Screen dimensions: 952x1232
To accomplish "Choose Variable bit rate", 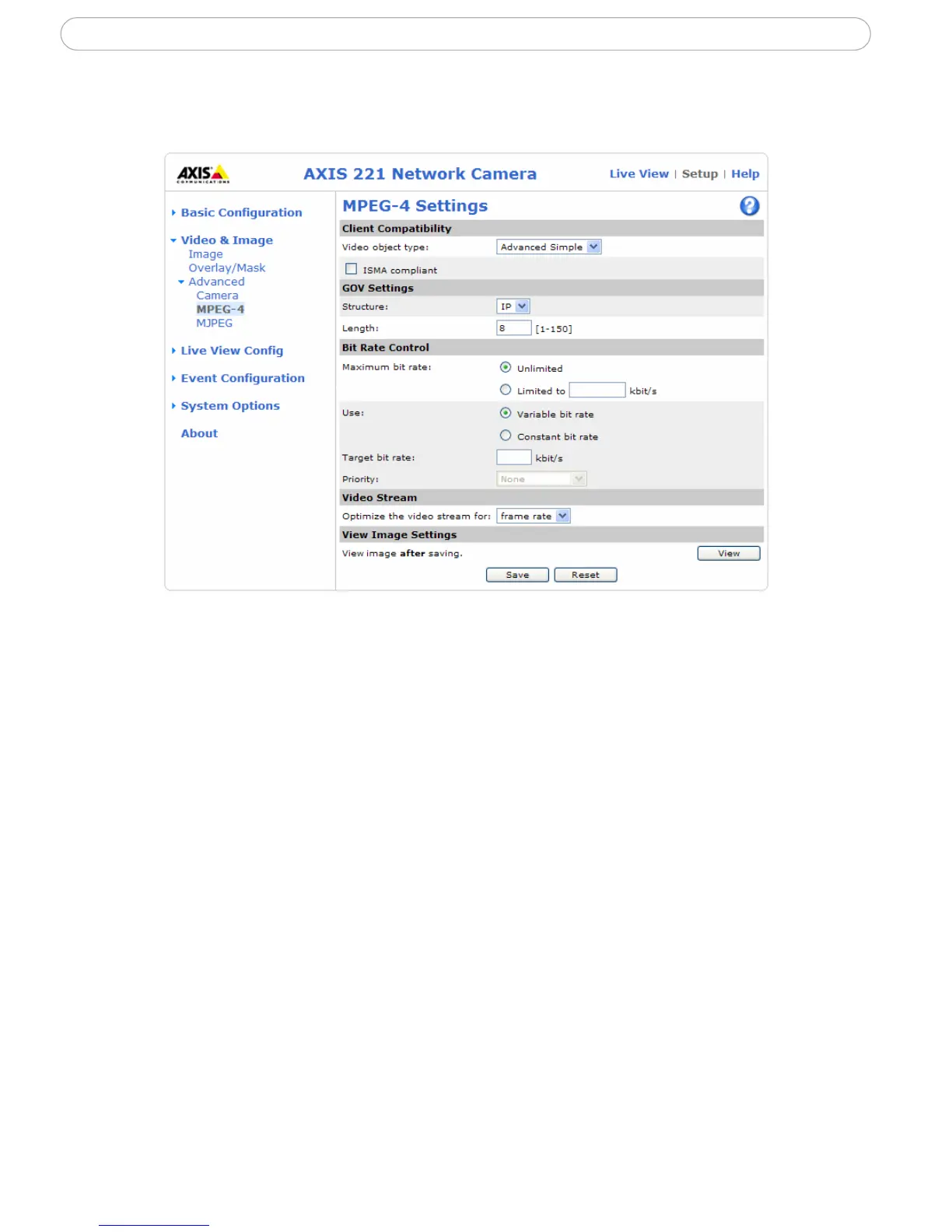I will coord(506,413).
